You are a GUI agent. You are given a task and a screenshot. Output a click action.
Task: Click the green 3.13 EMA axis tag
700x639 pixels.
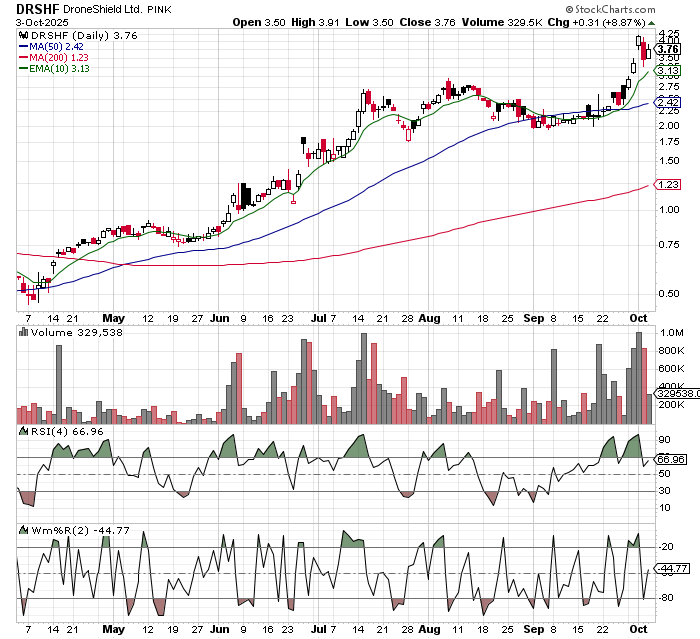tap(668, 70)
